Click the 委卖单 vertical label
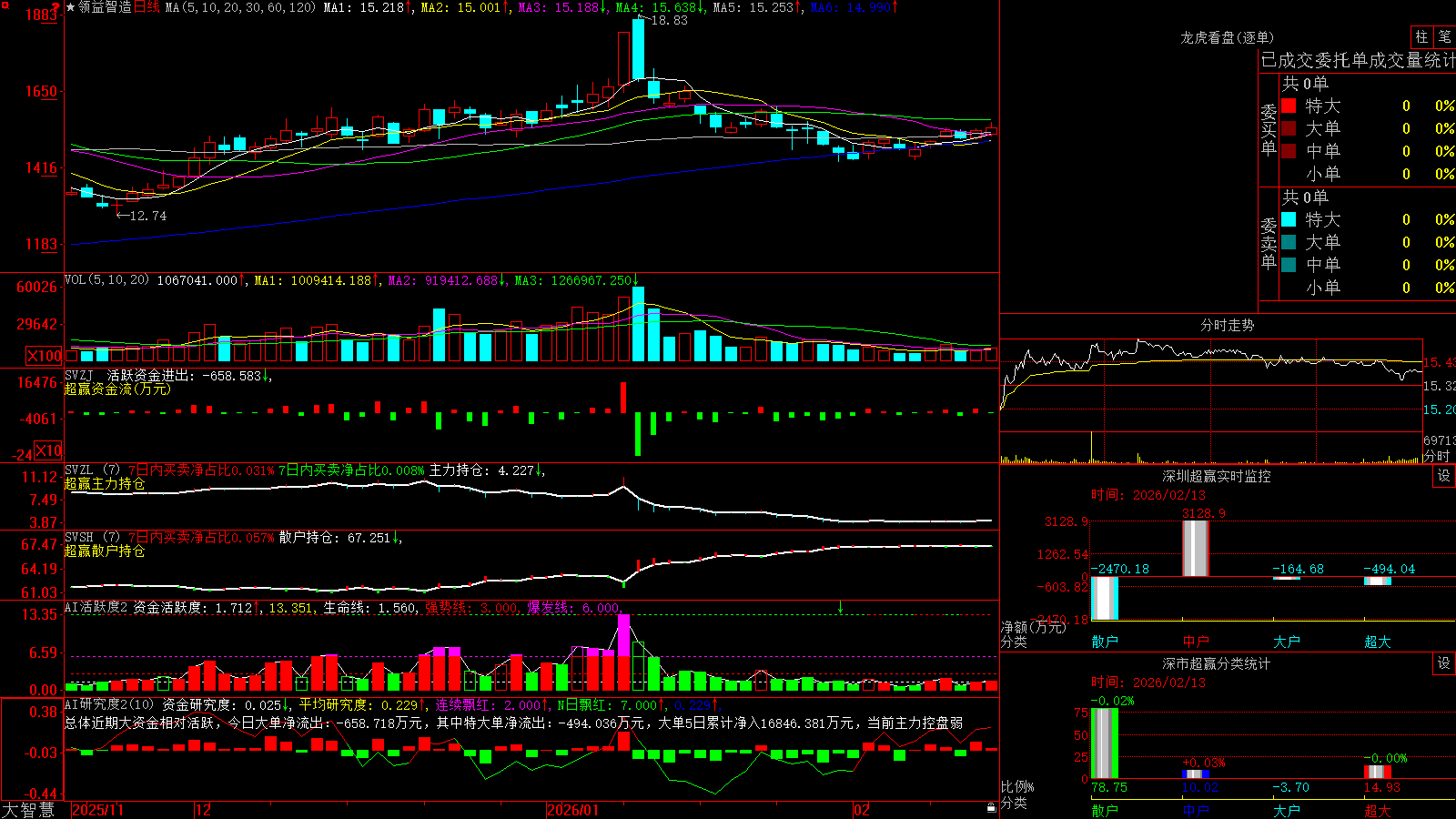Viewport: 1456px width, 819px height. (1269, 244)
